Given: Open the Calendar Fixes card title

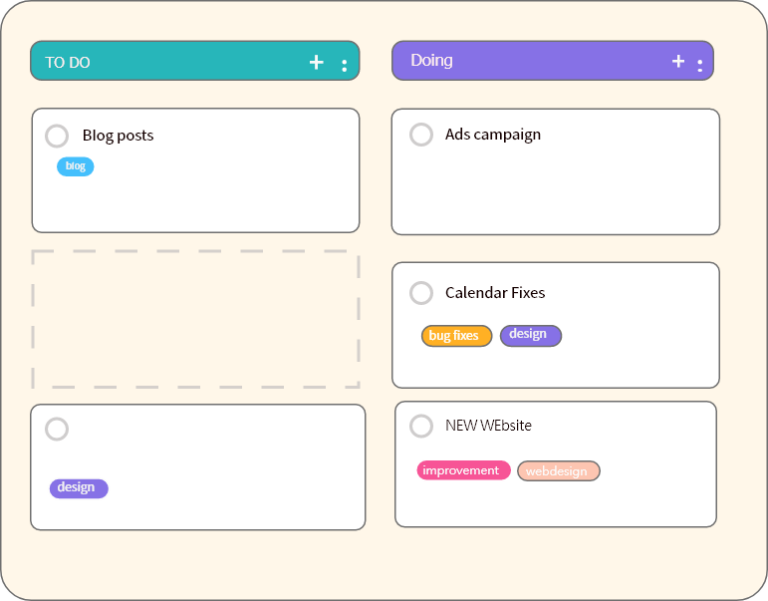Looking at the screenshot, I should point(495,293).
